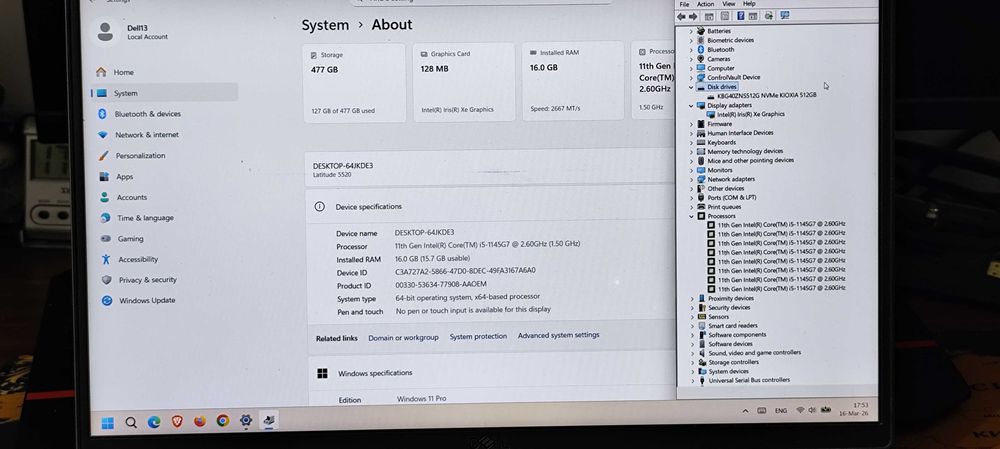Open Advanced system settings link
This screenshot has height=449, width=1000.
click(559, 335)
